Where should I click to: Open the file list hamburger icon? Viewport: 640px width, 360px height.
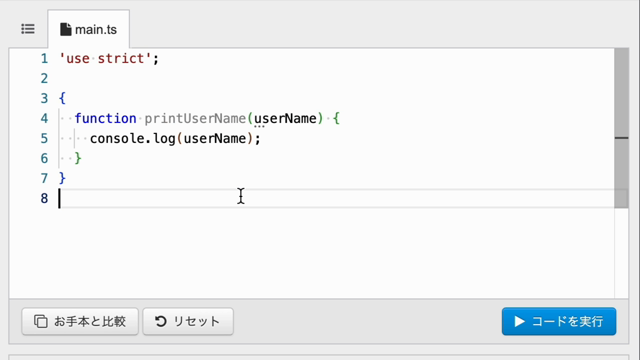[x=28, y=29]
